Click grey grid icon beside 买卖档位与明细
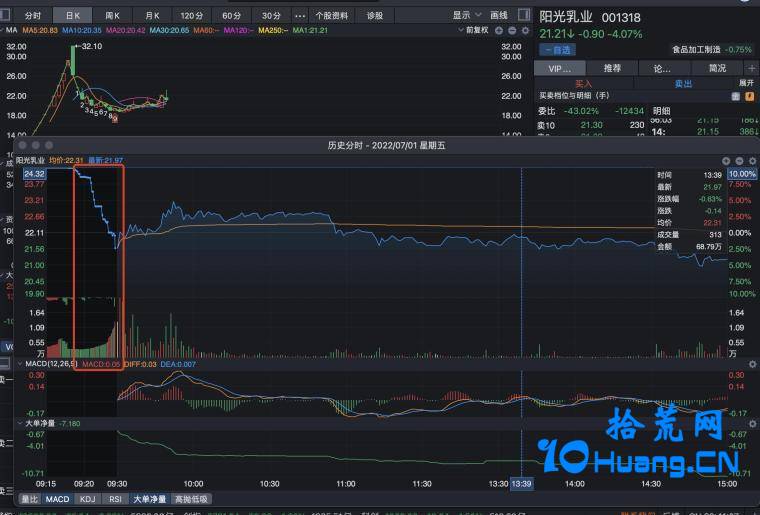The width and height of the screenshot is (760, 515). tap(736, 96)
